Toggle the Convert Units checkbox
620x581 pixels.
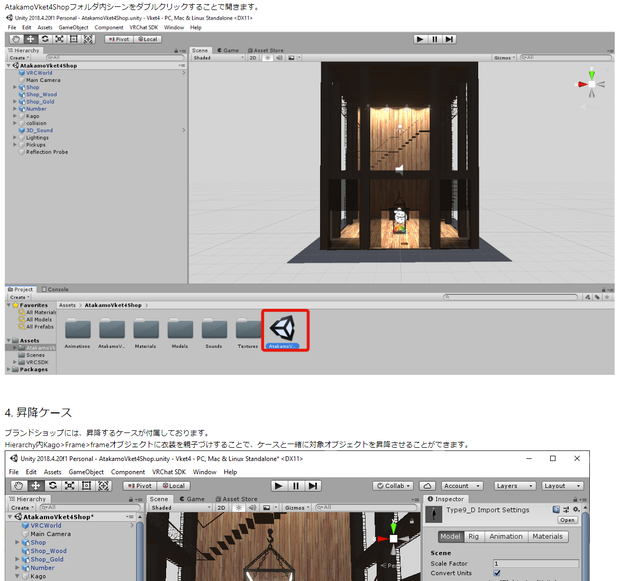coord(497,573)
